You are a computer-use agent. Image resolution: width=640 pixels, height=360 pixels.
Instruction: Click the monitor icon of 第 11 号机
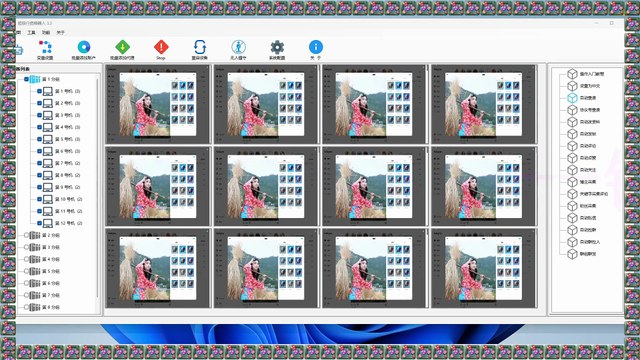(48, 211)
